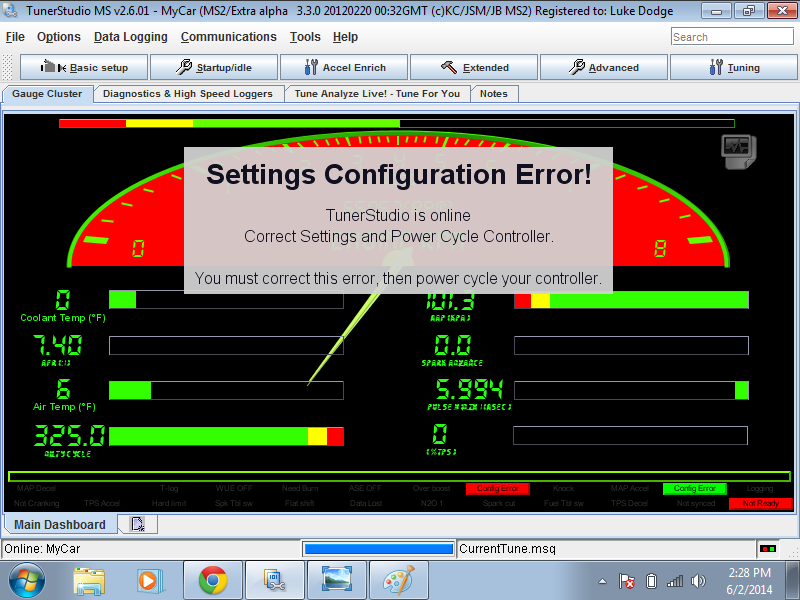Open the Communications menu
Viewport: 800px width, 600px height.
229,37
